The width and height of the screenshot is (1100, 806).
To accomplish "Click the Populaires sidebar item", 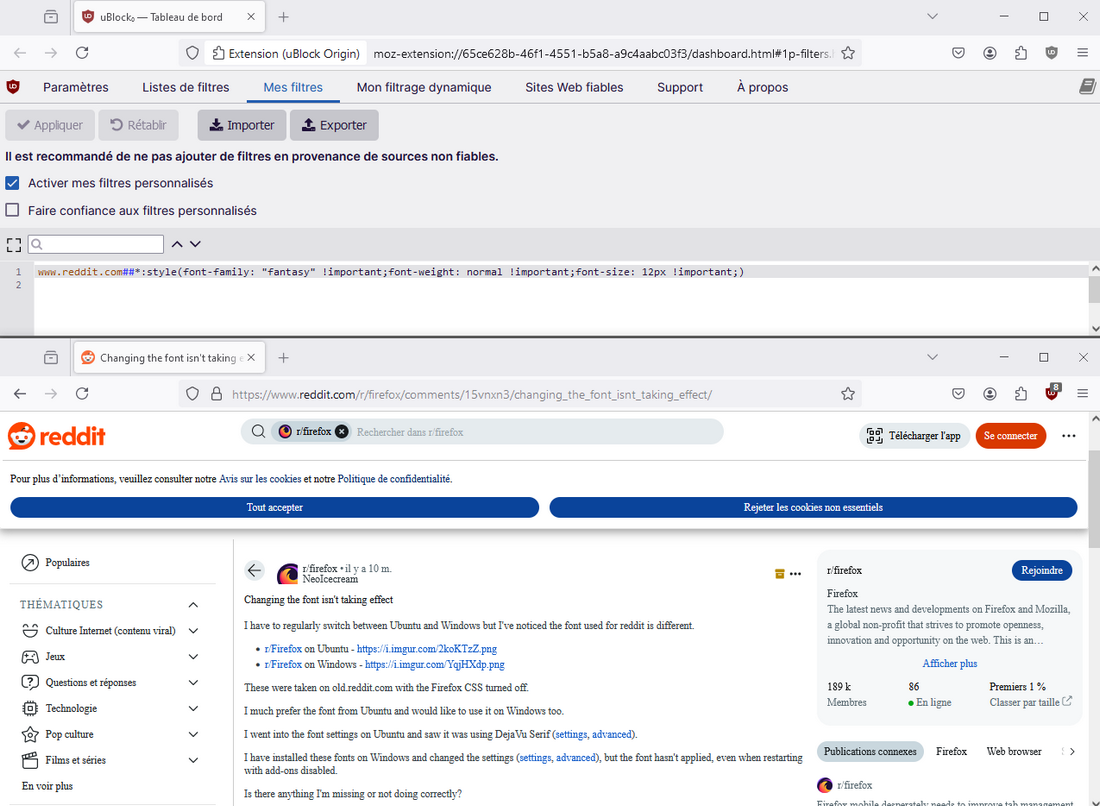I will 67,563.
